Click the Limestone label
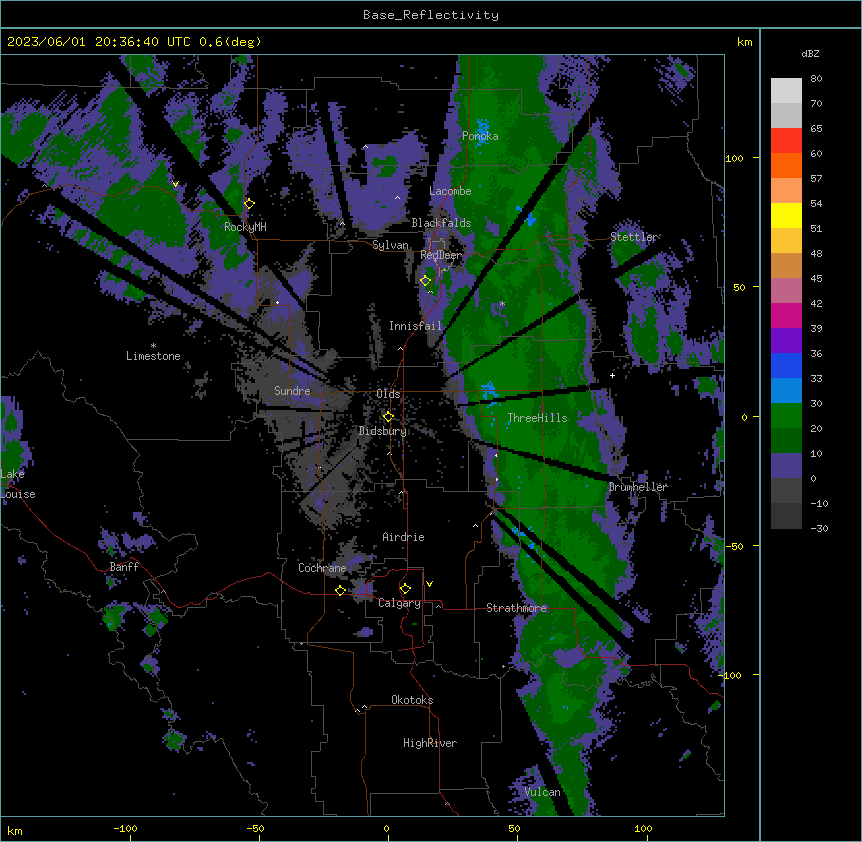862x842 pixels. 153,356
